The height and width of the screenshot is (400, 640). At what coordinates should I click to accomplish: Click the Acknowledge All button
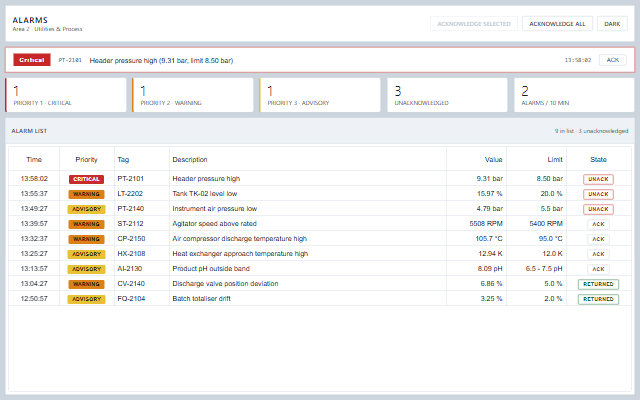(x=557, y=24)
